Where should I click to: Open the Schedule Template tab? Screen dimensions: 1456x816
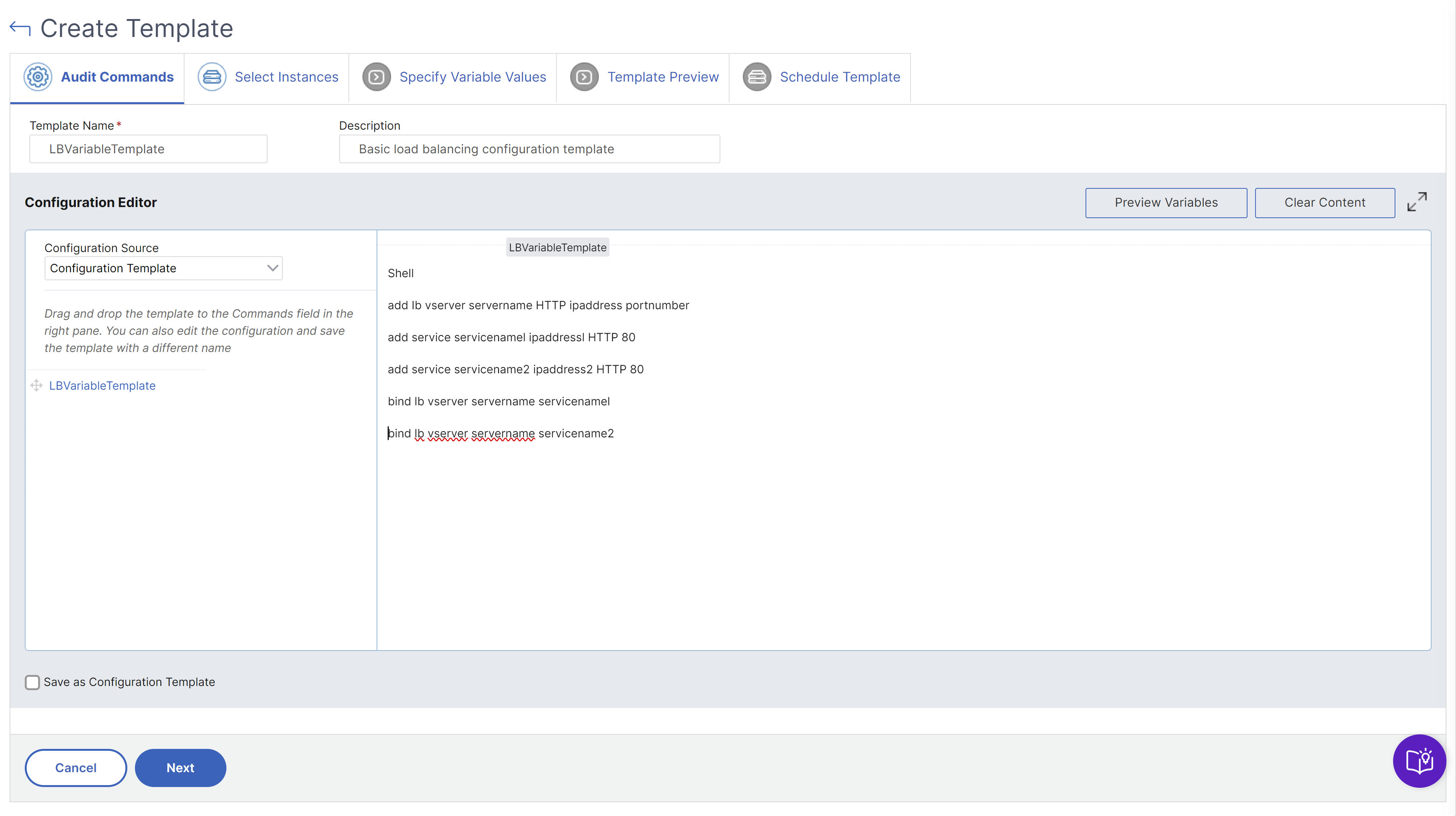coord(820,78)
